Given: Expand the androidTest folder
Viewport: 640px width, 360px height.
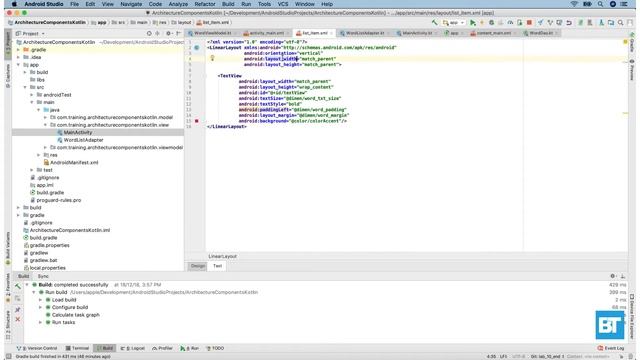Looking at the screenshot, I should pos(32,95).
